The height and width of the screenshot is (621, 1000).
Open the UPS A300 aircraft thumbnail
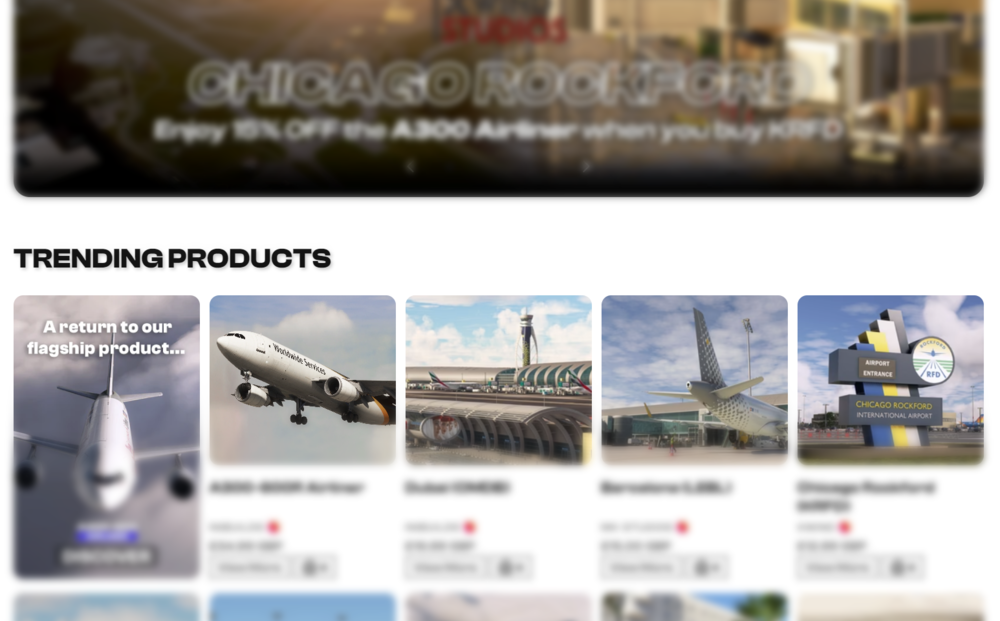[302, 379]
